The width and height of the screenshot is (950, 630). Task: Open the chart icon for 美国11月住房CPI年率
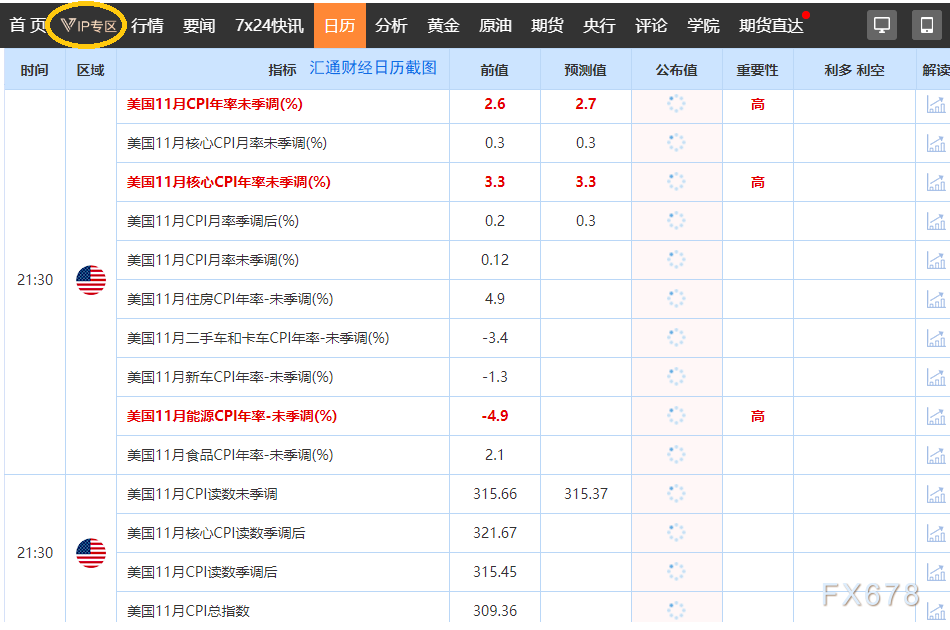click(935, 298)
